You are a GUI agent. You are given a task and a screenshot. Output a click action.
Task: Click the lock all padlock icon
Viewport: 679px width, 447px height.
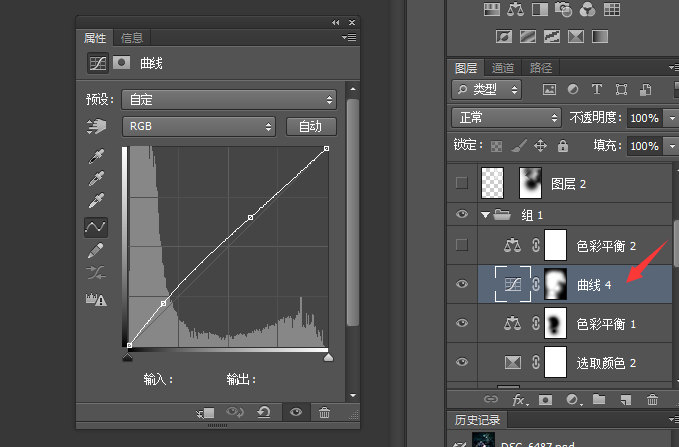coord(563,146)
